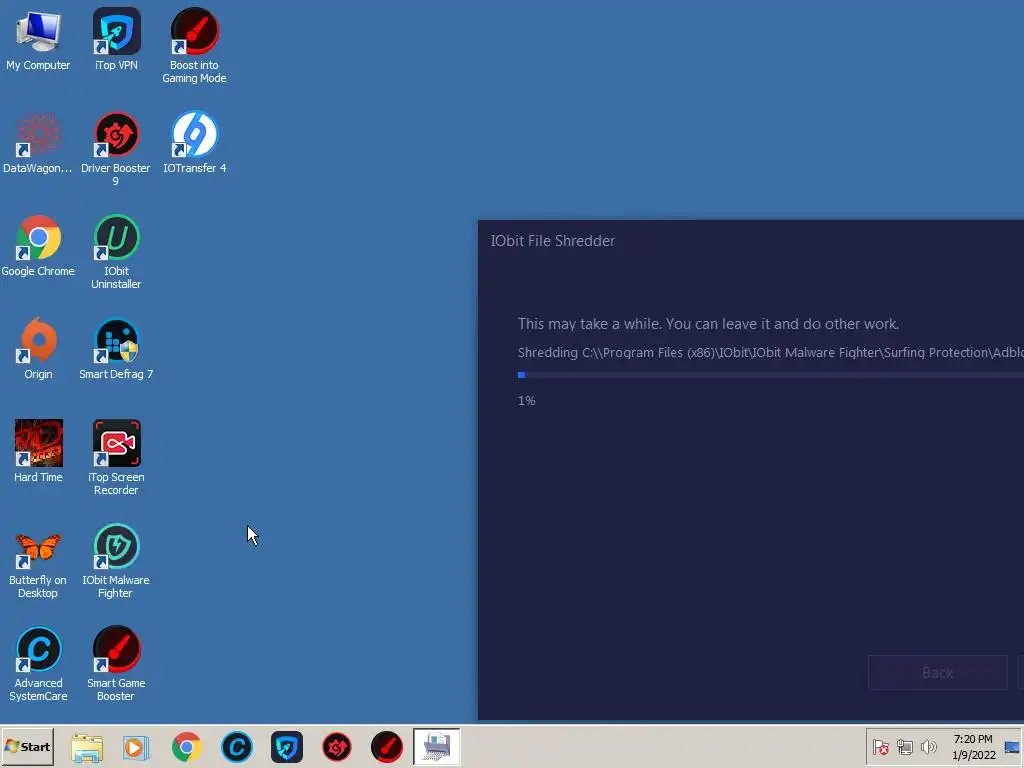This screenshot has height=768, width=1024.
Task: Launch iTop VPN from desktop
Action: tap(116, 40)
